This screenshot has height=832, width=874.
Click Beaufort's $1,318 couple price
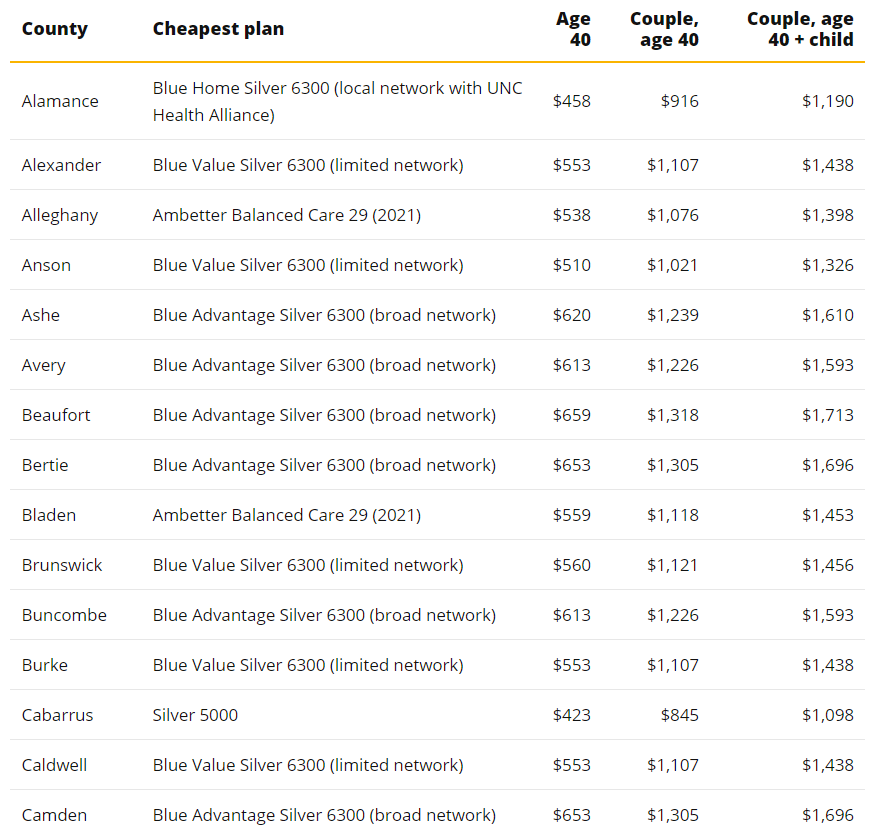coord(673,415)
